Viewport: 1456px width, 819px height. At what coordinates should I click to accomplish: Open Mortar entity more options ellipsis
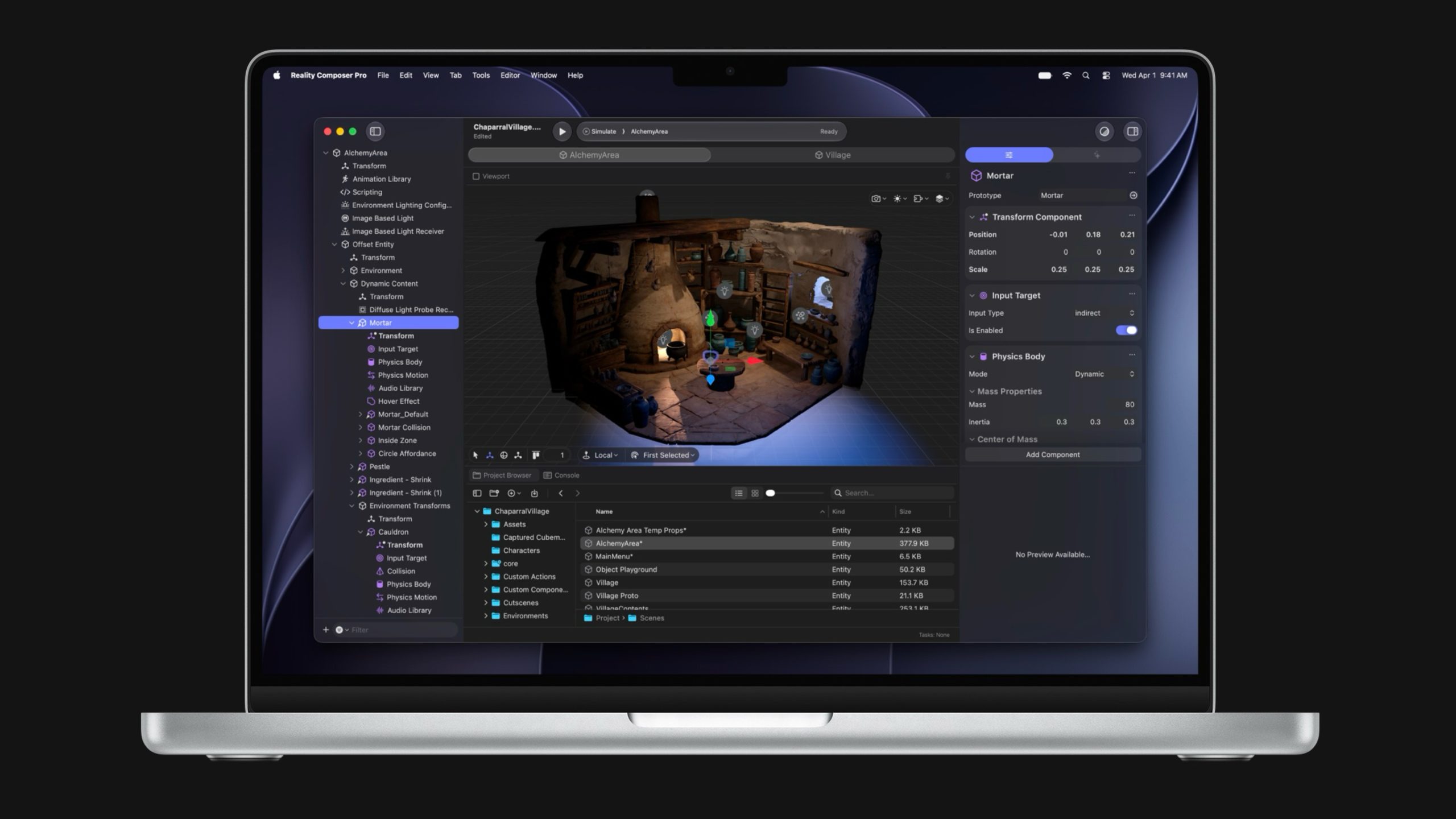1132,173
